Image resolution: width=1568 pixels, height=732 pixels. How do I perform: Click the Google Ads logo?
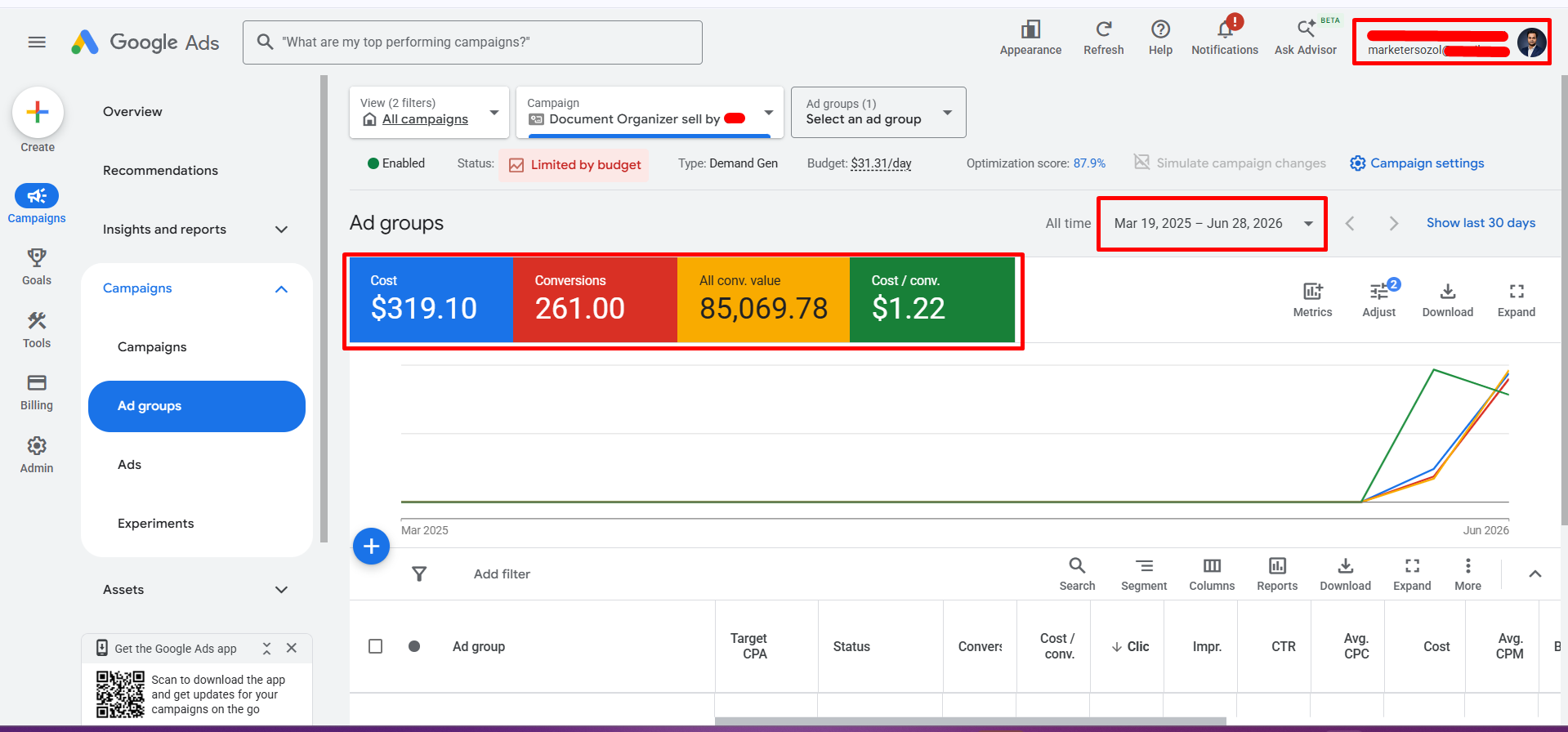click(145, 42)
